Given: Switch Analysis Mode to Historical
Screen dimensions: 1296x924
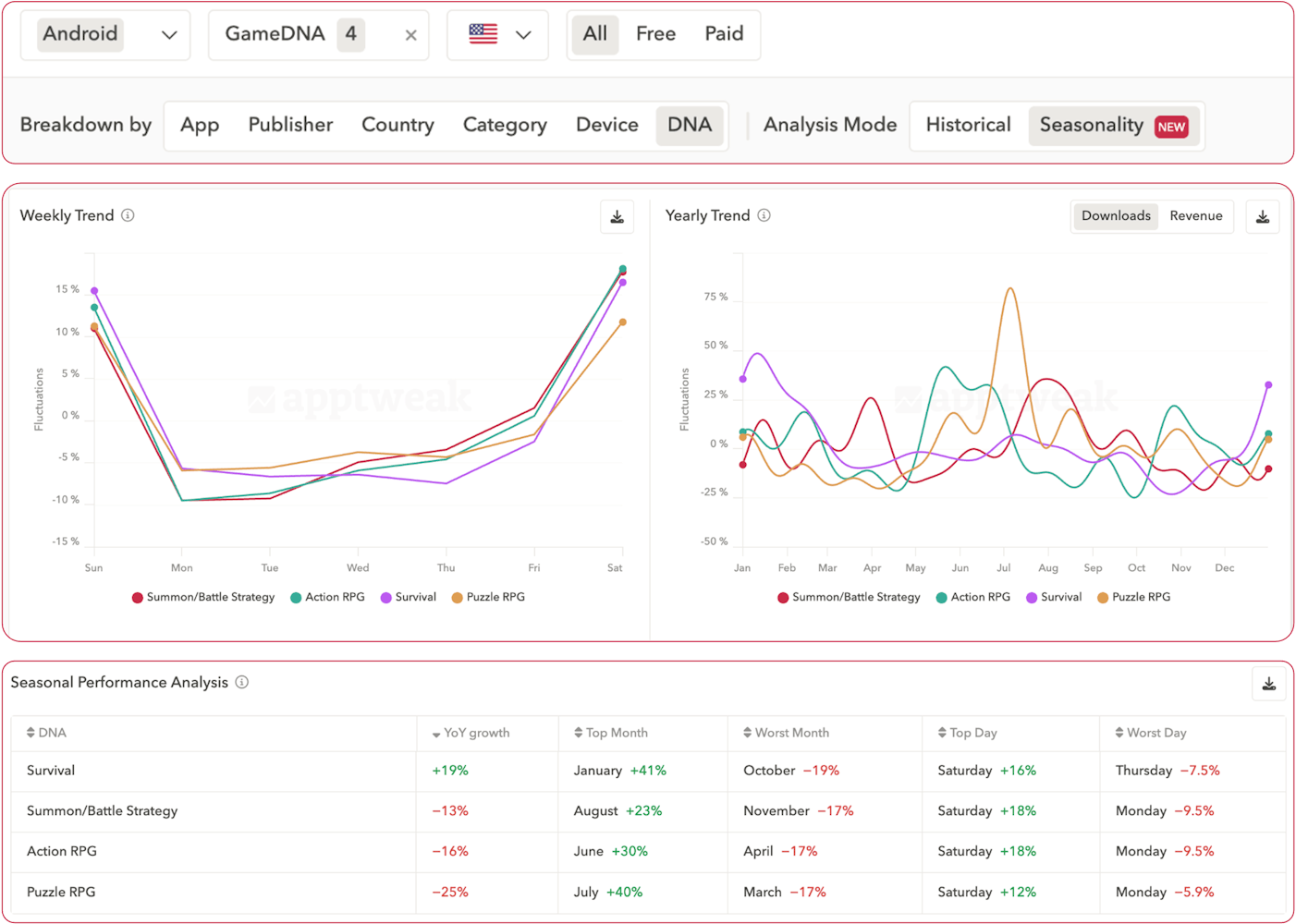Looking at the screenshot, I should point(967,125).
